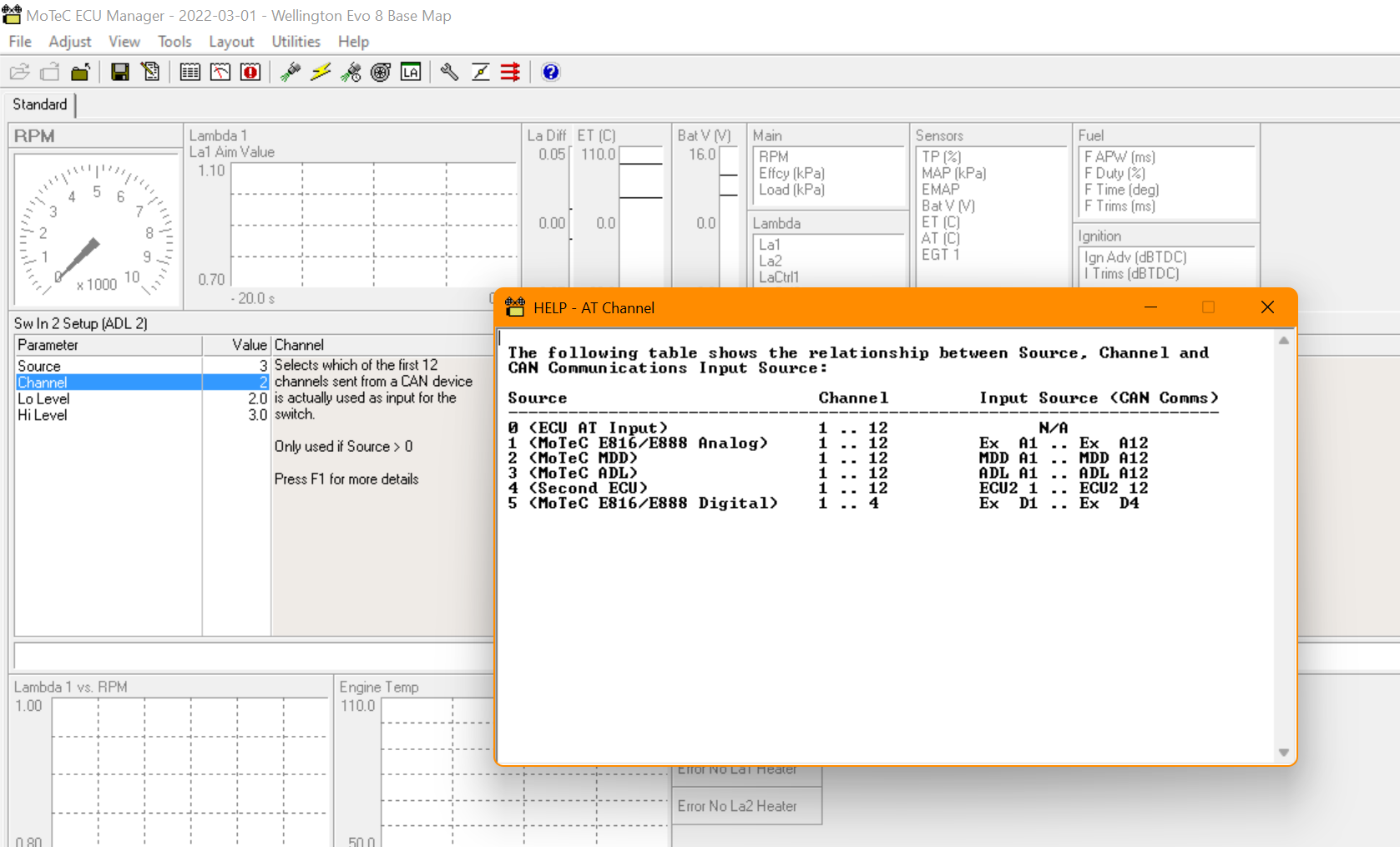Open the File menu
The width and height of the screenshot is (1400, 847).
point(20,41)
